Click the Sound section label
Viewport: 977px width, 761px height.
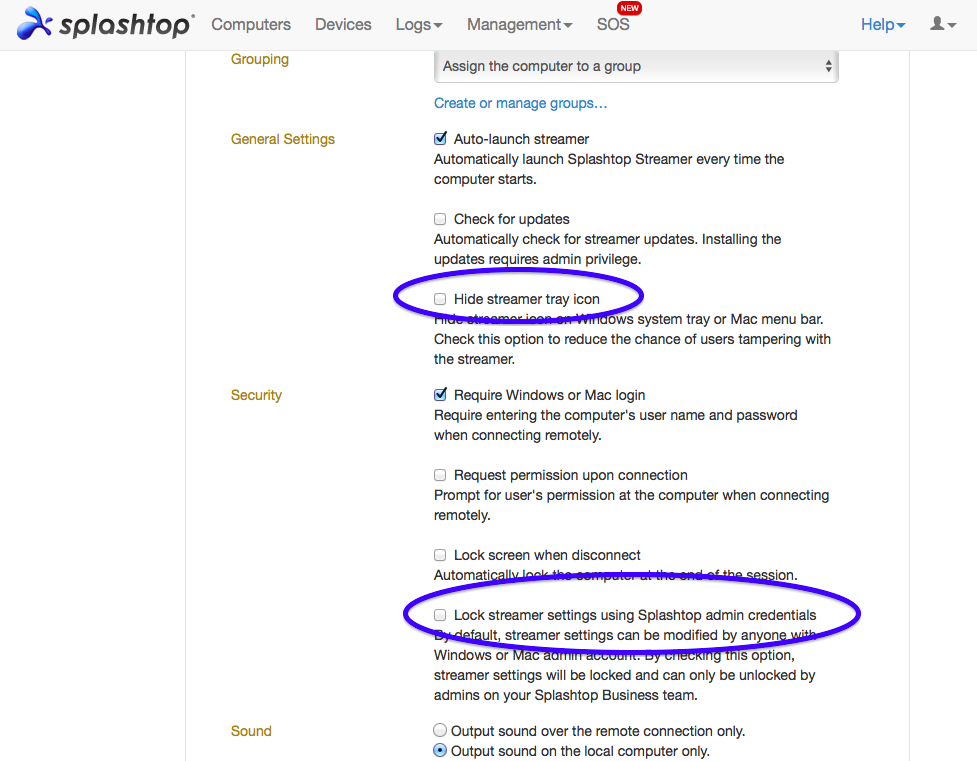click(251, 731)
